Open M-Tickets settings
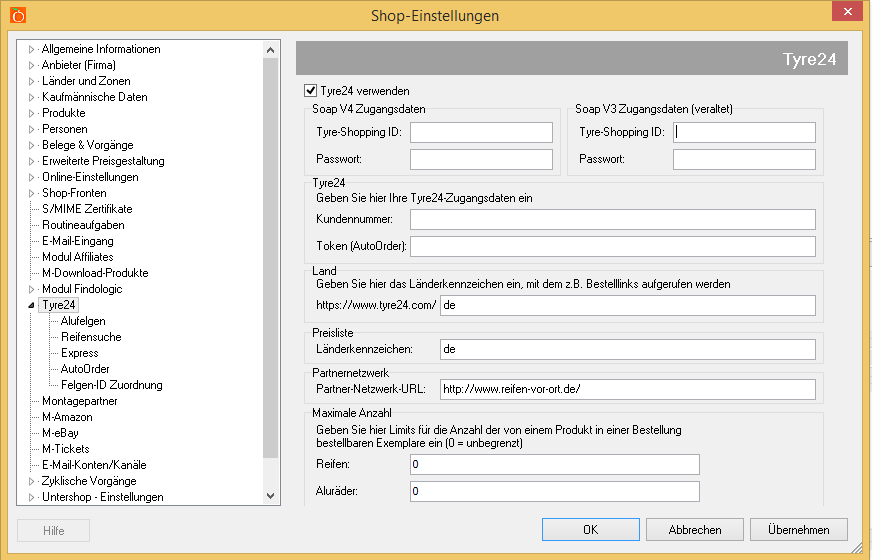Screen dimensions: 872x560 click(x=66, y=449)
